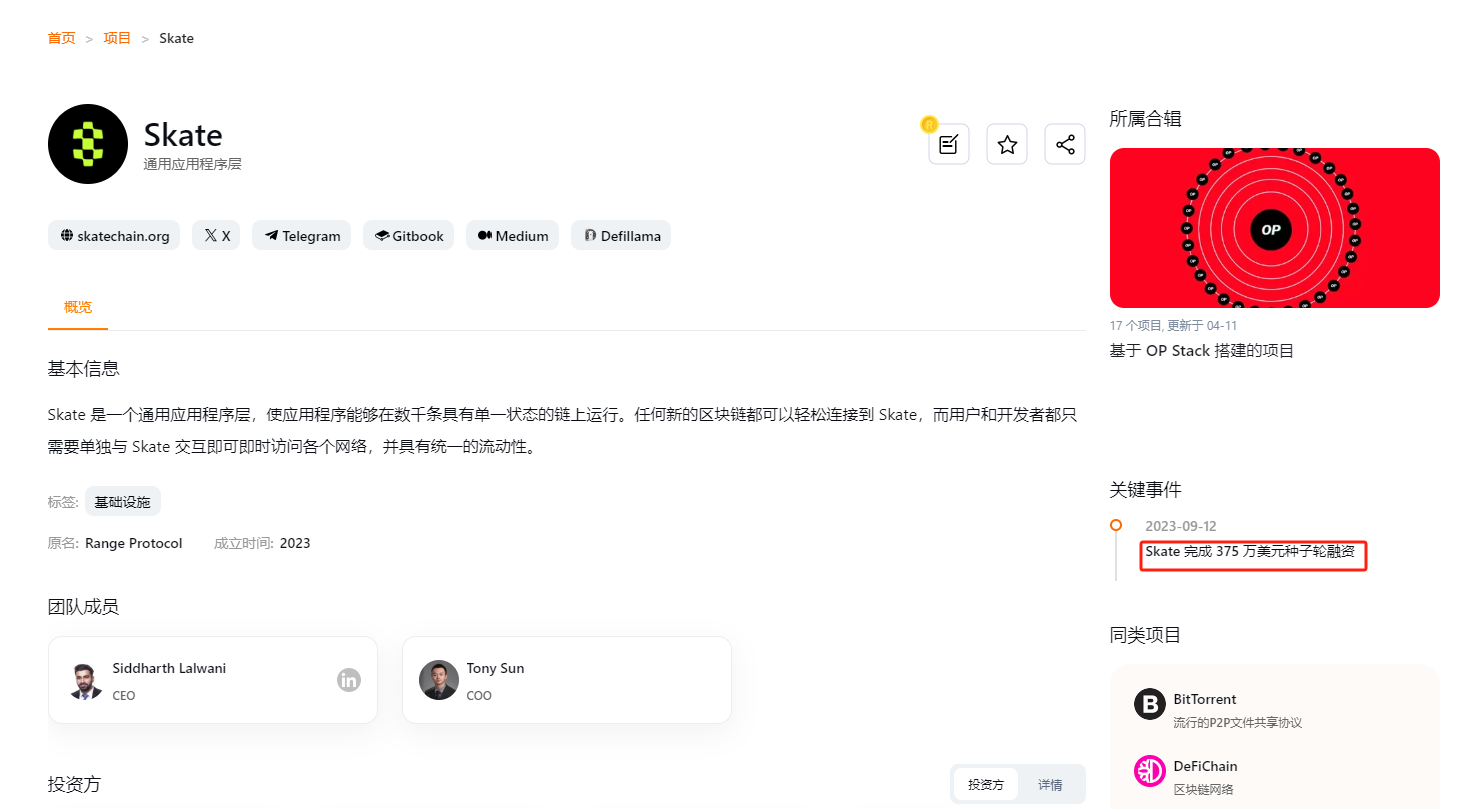This screenshot has height=809, width=1464.
Task: Go to 项目 in breadcrumb
Action: click(x=117, y=38)
